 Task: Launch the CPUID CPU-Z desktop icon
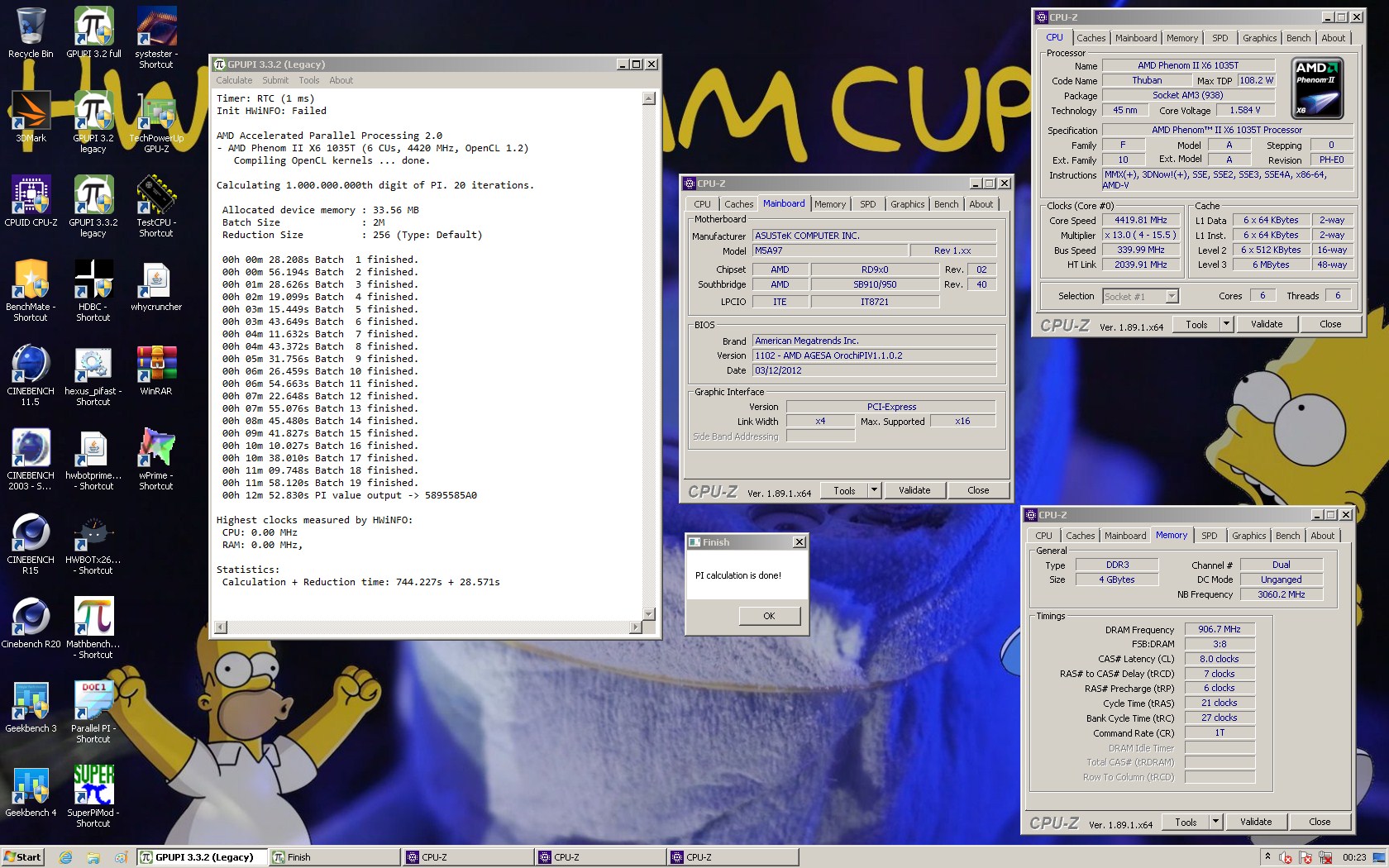coord(31,201)
